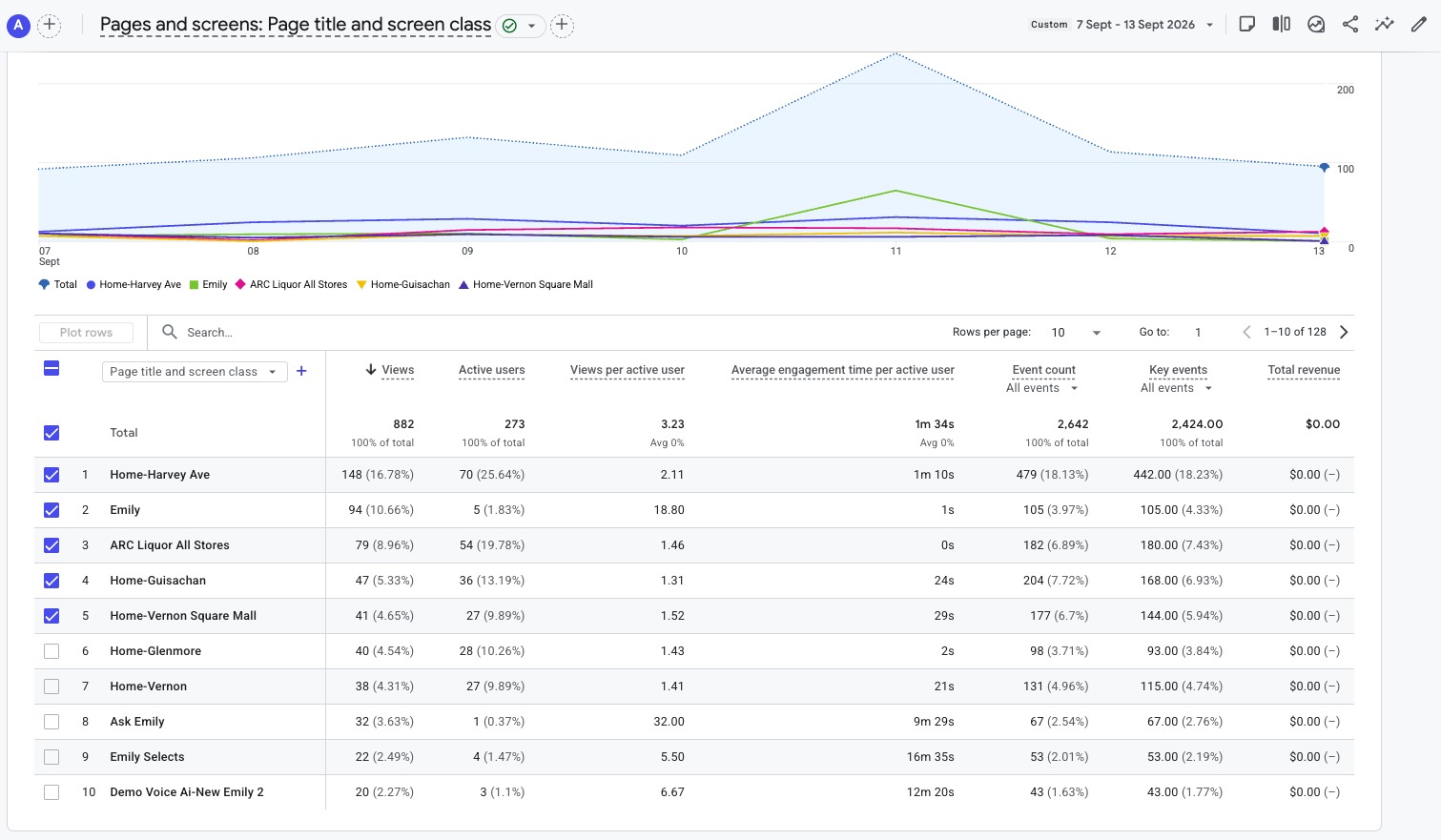The height and width of the screenshot is (840, 1441).
Task: Click the edit report pencil icon
Action: pos(1419,25)
